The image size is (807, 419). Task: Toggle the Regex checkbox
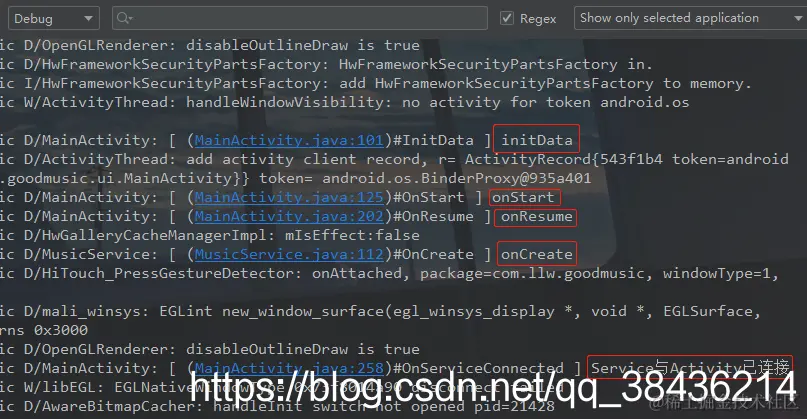click(x=507, y=19)
